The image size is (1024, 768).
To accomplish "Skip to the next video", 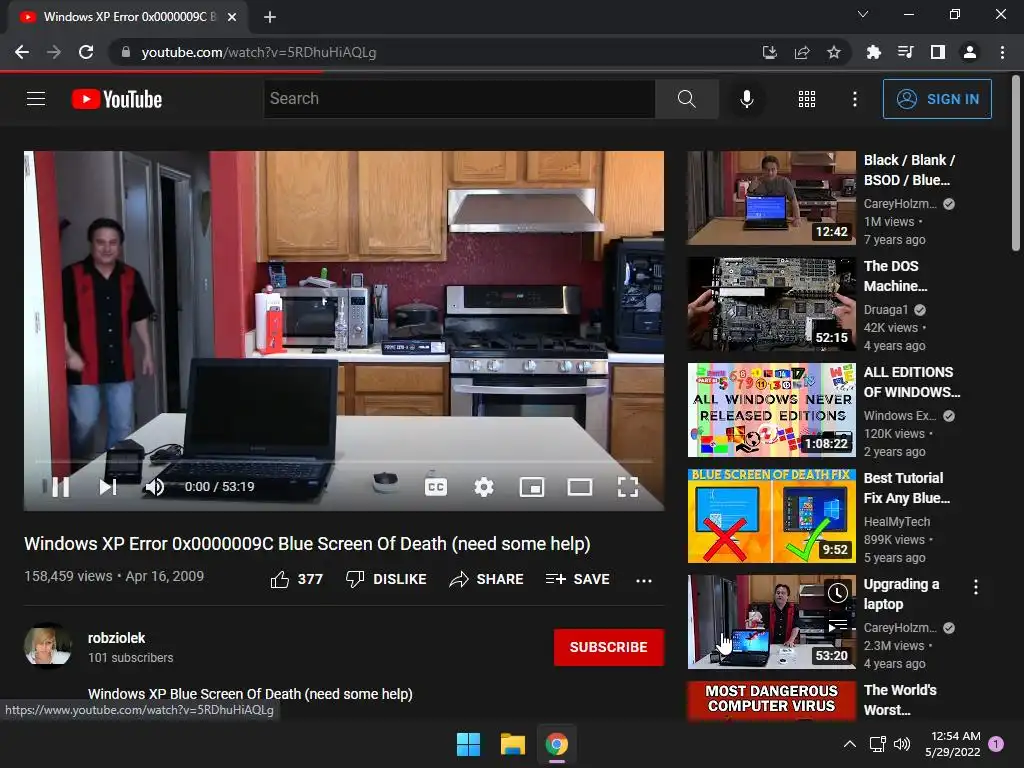I will pyautogui.click(x=108, y=487).
